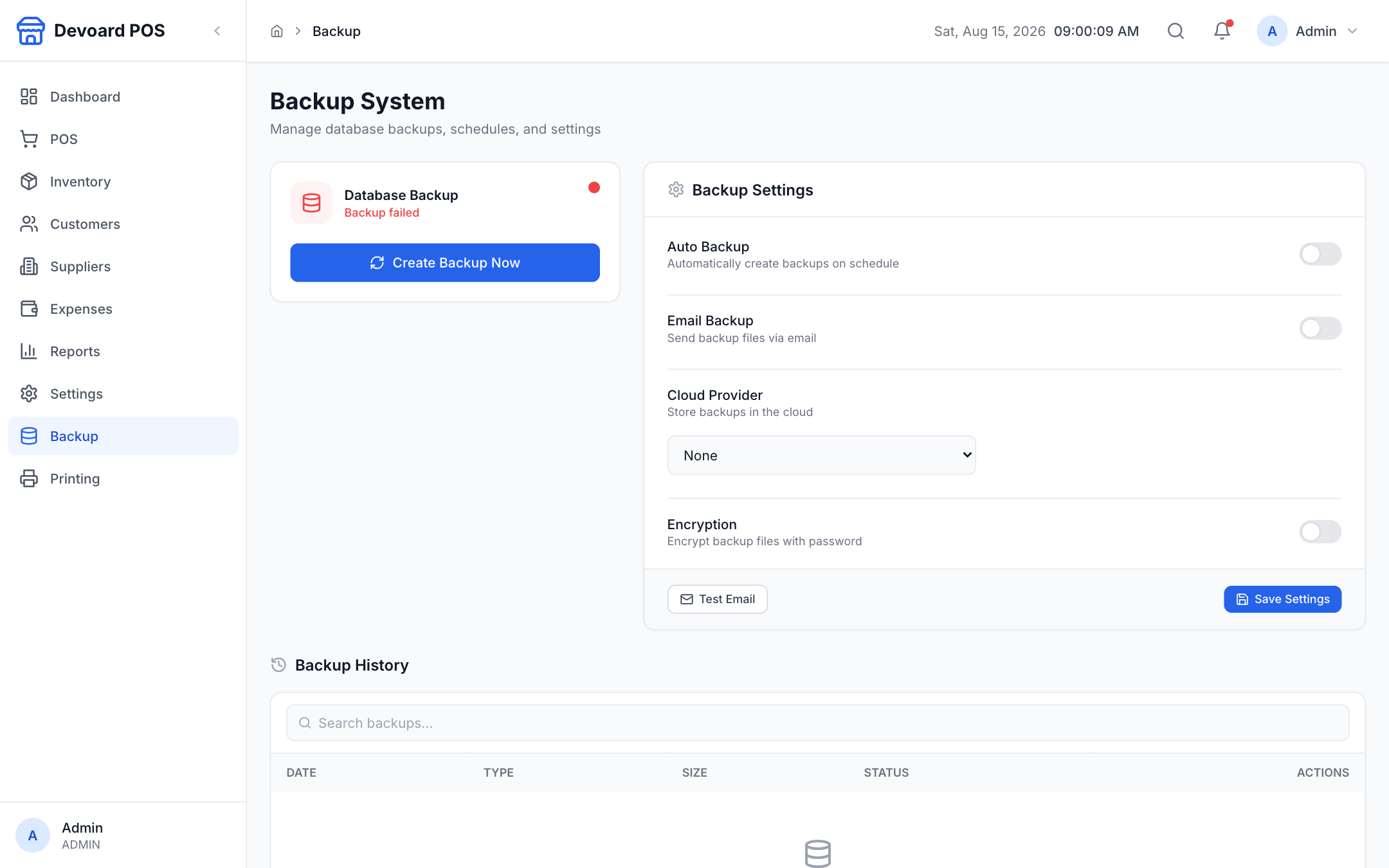Go to Inventory in the sidebar
The width and height of the screenshot is (1389, 868).
point(123,181)
